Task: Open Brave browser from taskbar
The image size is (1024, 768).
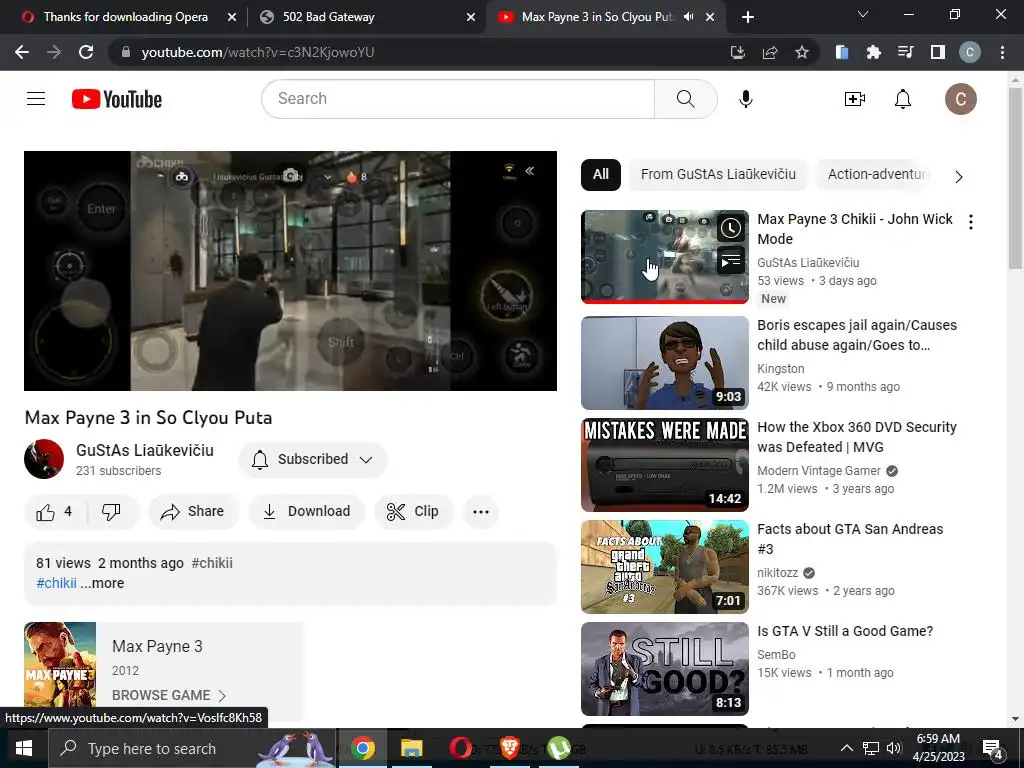Action: [509, 748]
